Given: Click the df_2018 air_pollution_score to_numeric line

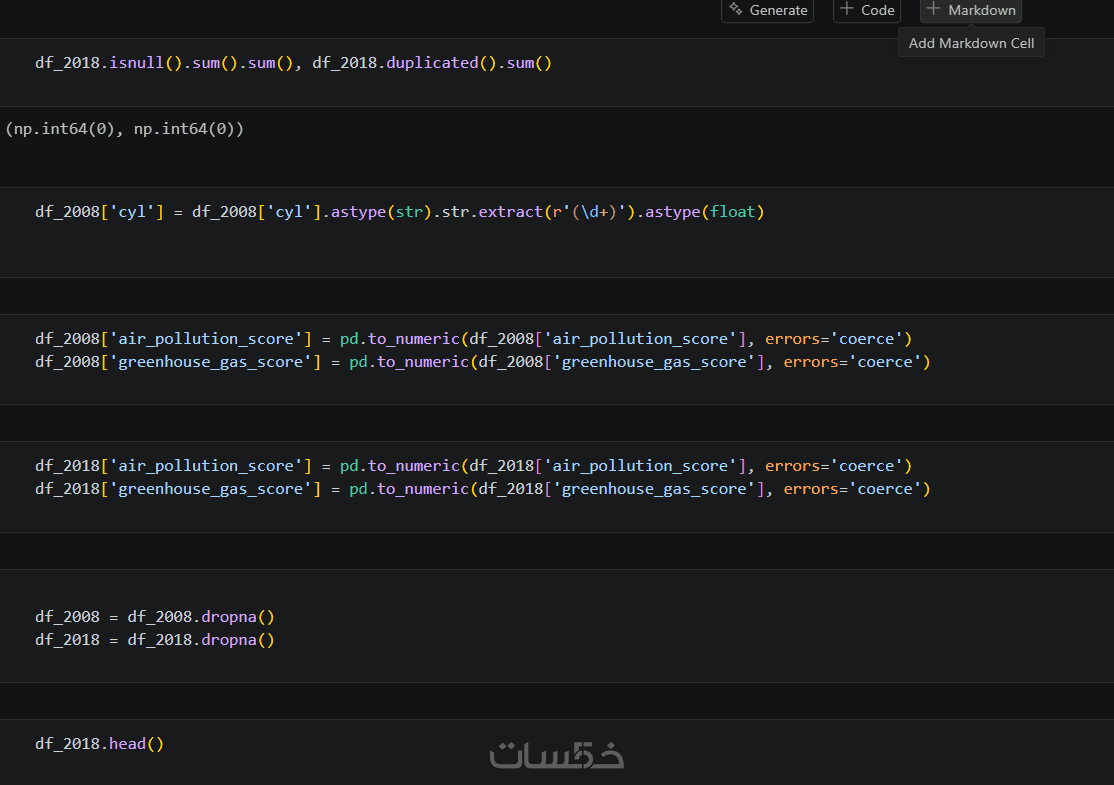Looking at the screenshot, I should 473,466.
